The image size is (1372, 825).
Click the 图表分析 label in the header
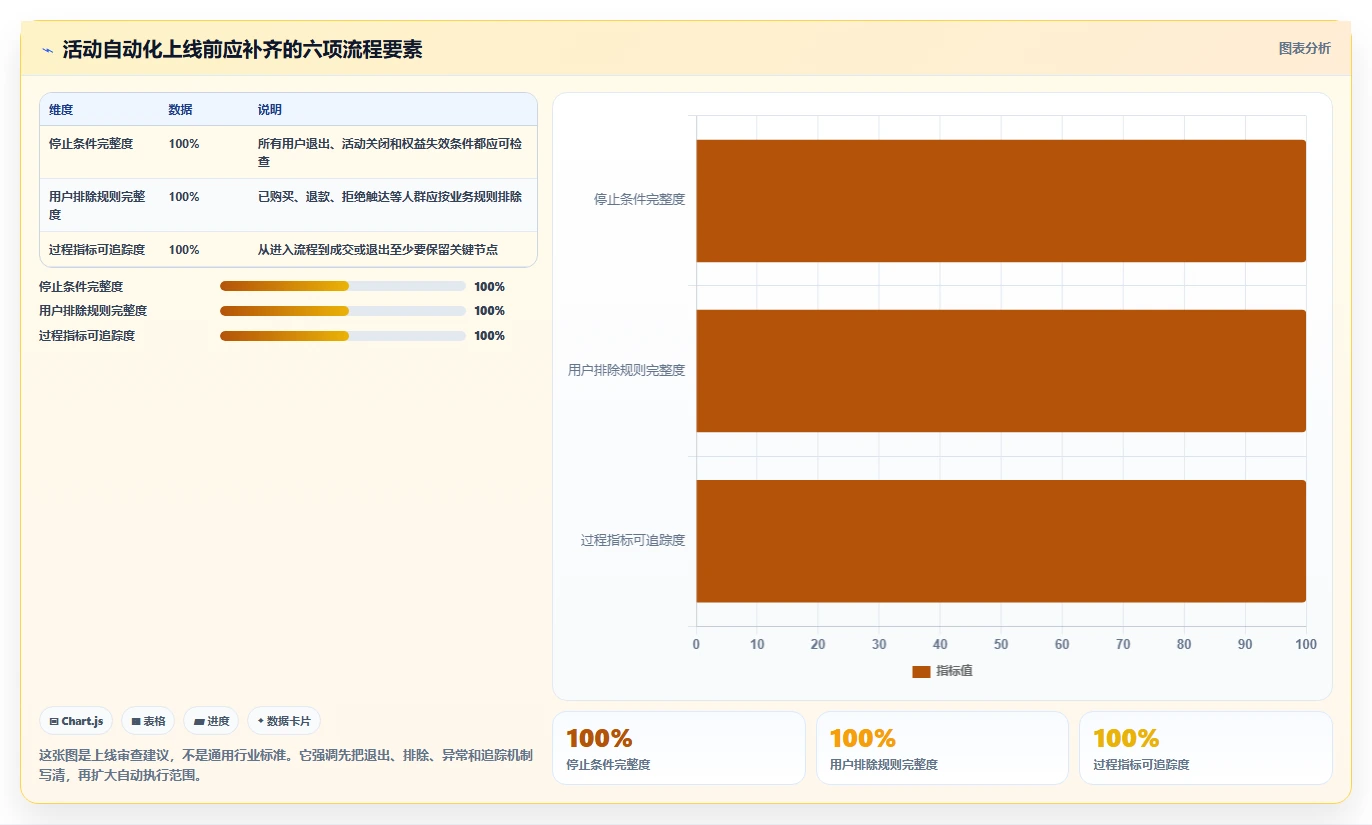(x=1304, y=48)
